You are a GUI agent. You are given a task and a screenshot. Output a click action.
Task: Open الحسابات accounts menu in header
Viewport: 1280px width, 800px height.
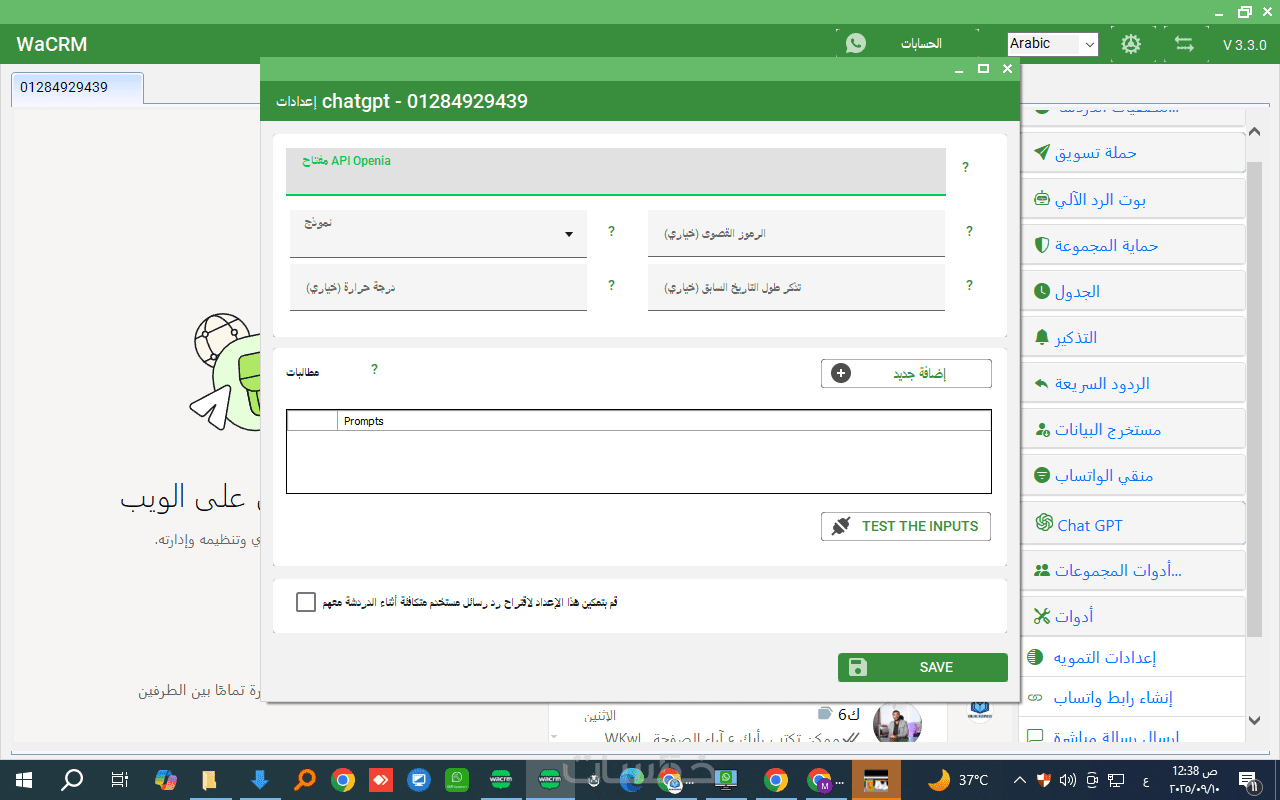click(x=921, y=44)
